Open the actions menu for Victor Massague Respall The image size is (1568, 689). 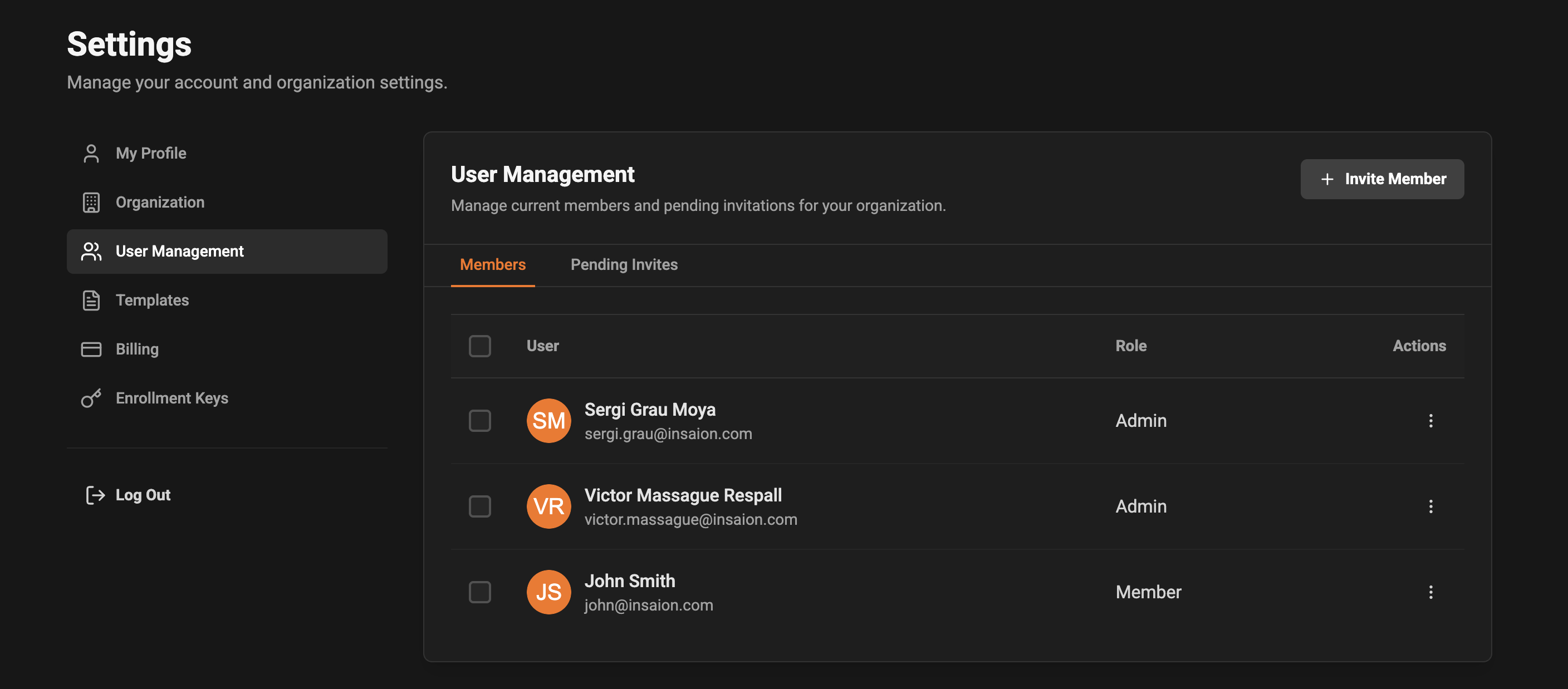coord(1431,506)
